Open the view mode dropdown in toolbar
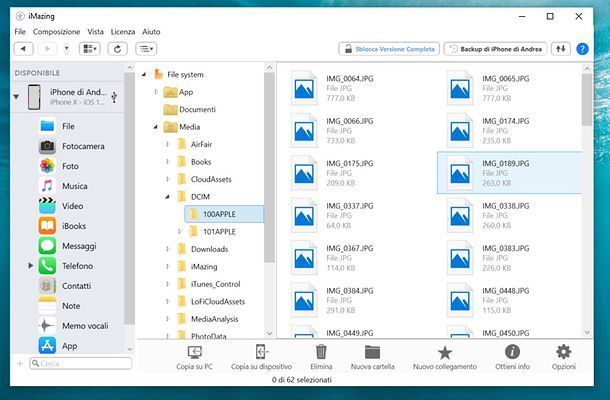610x400 pixels. tap(92, 48)
